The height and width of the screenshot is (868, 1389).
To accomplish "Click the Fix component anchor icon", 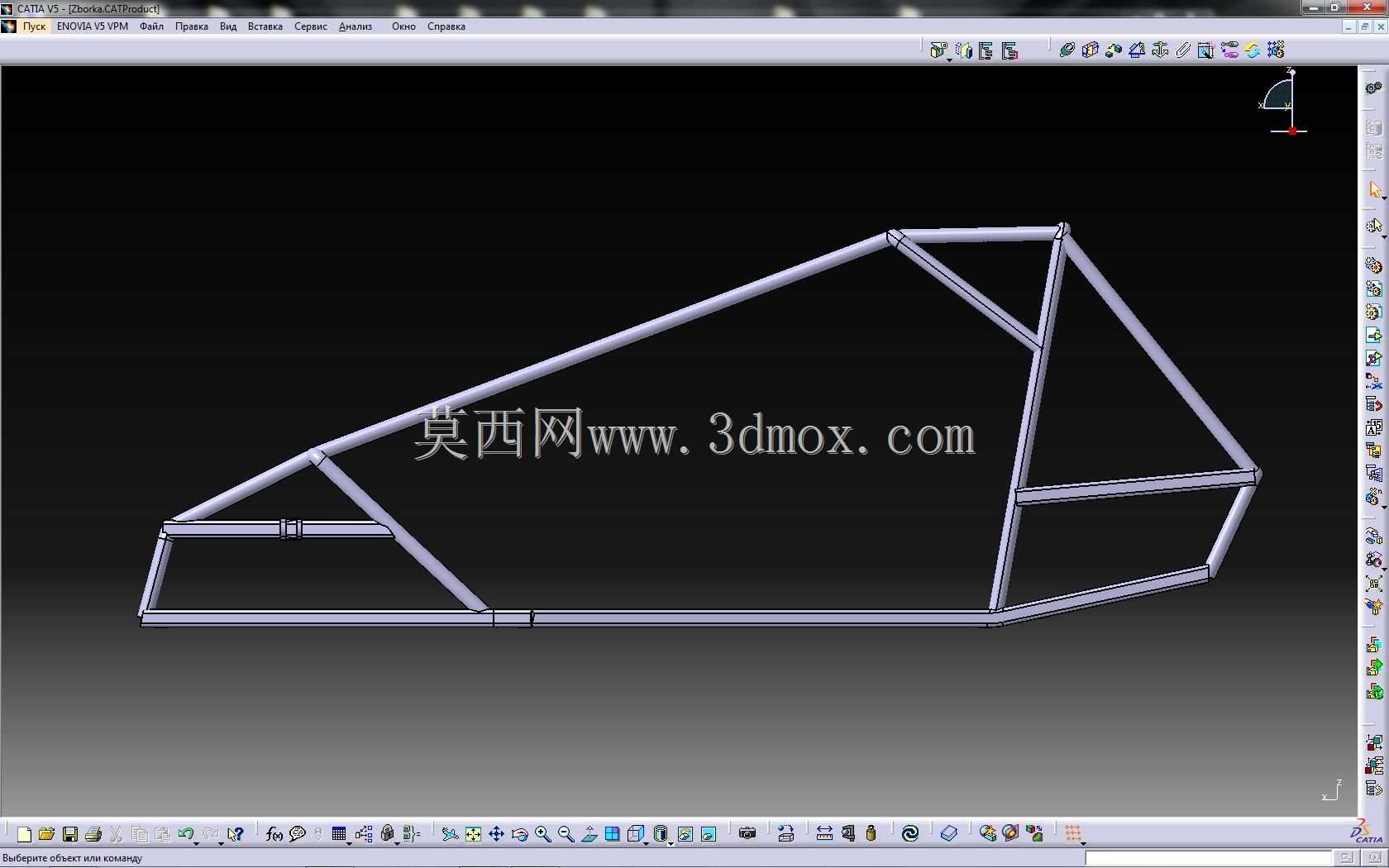I will [1160, 50].
